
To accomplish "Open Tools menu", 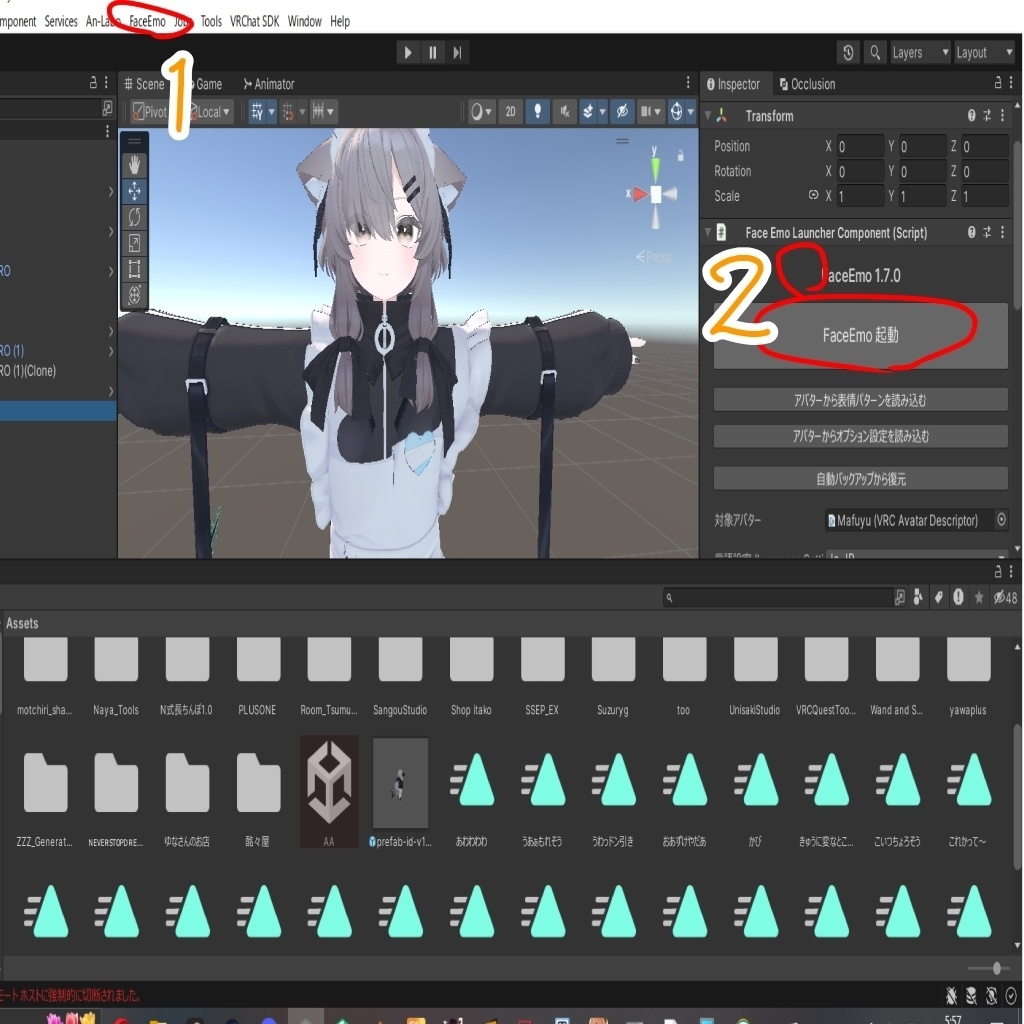I will point(211,21).
